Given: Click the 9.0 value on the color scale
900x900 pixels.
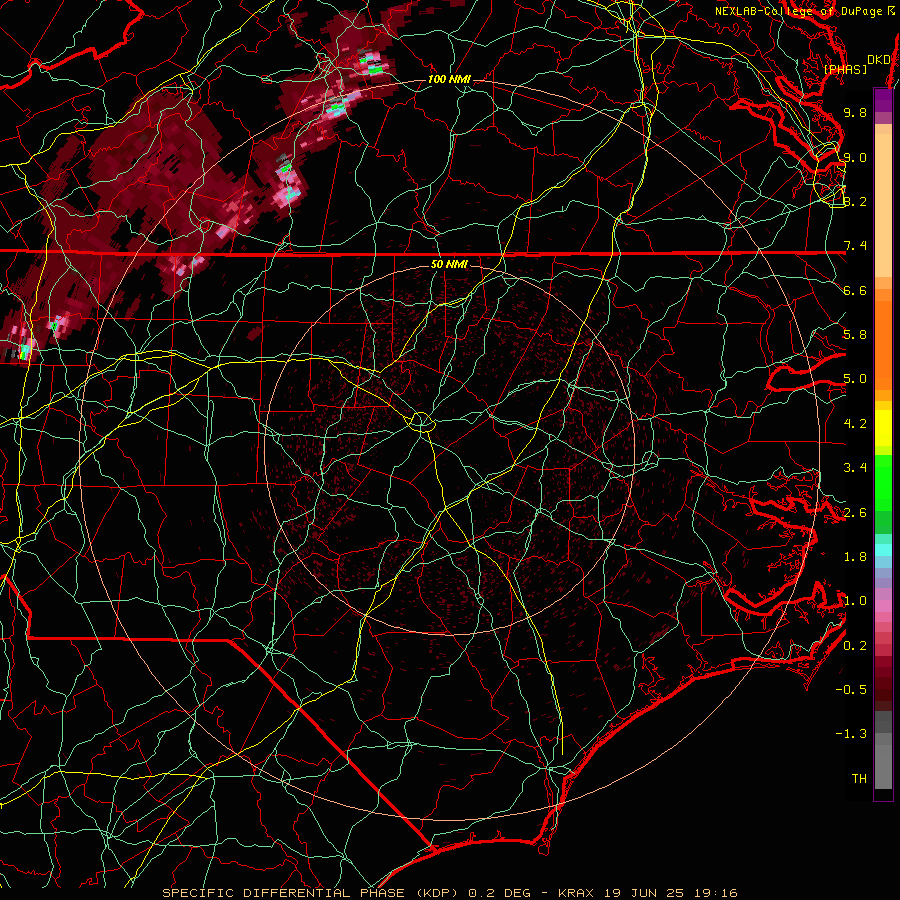Looking at the screenshot, I should (855, 157).
